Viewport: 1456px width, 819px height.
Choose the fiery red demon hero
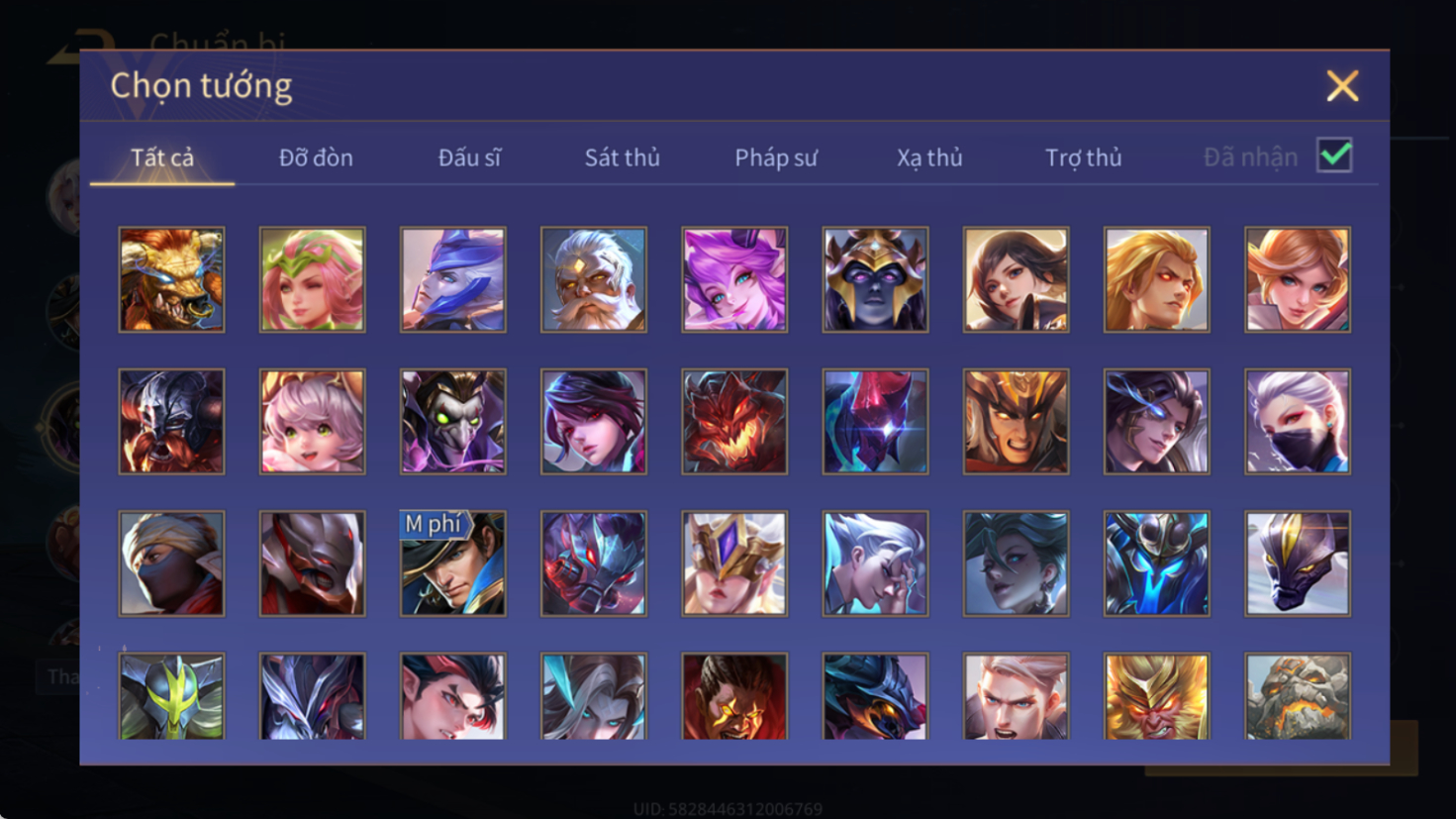[x=734, y=422]
